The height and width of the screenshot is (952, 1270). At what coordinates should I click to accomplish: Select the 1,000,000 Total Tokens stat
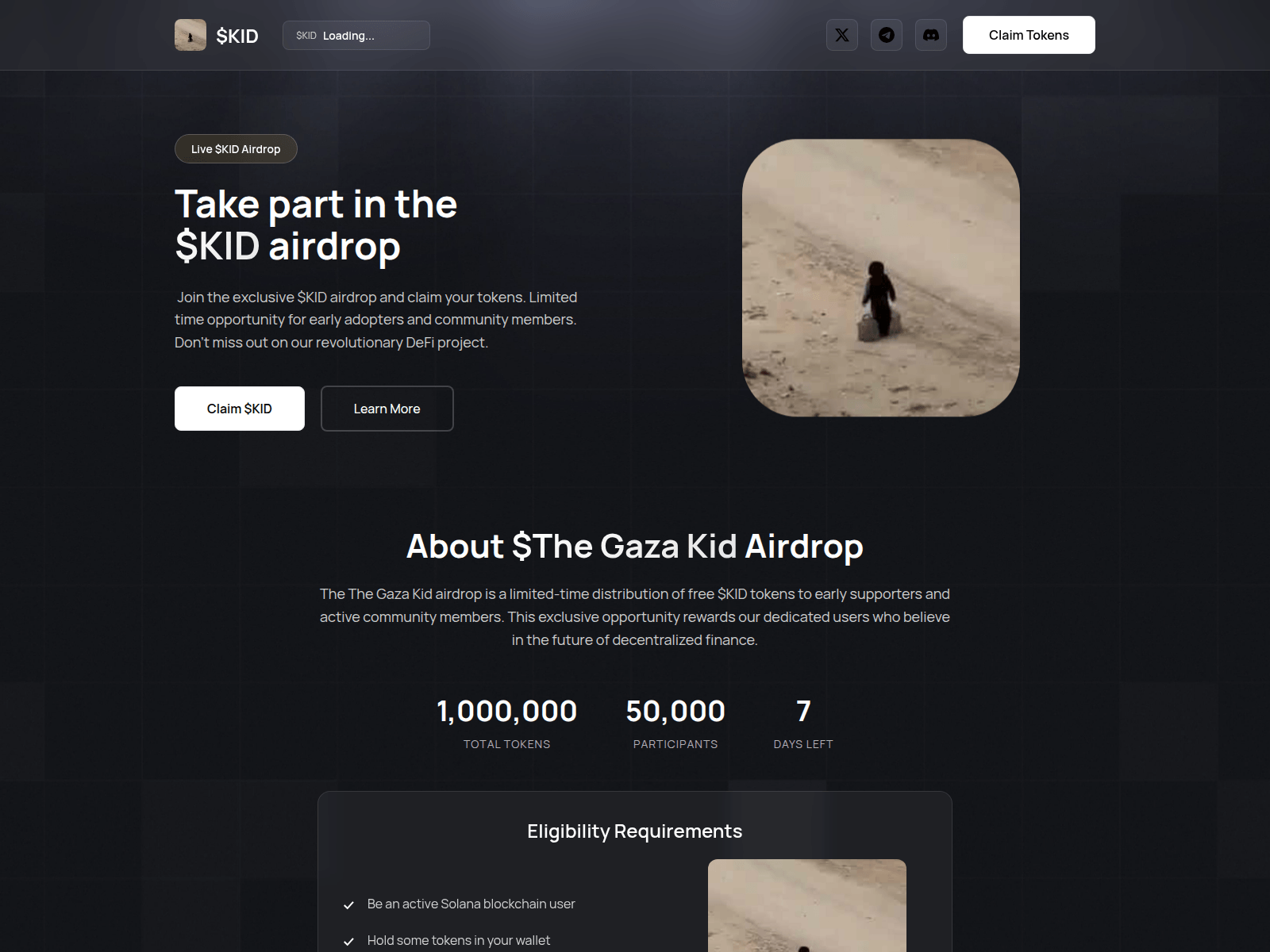pos(507,723)
